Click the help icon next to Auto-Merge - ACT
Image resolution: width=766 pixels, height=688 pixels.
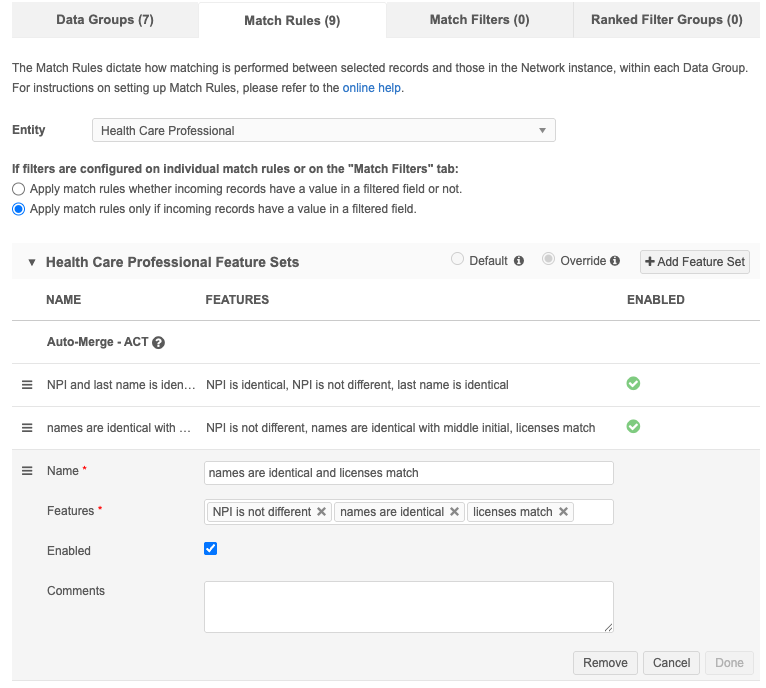pyautogui.click(x=158, y=342)
